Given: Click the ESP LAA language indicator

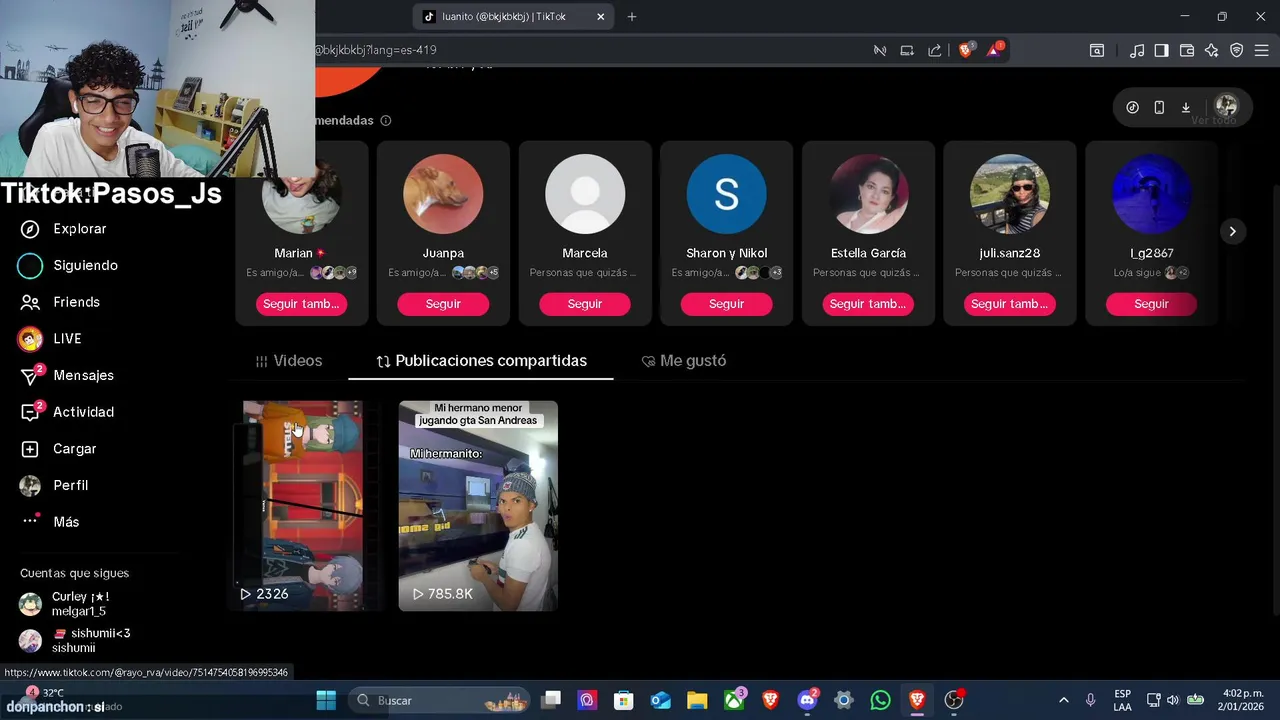Looking at the screenshot, I should (x=1123, y=700).
